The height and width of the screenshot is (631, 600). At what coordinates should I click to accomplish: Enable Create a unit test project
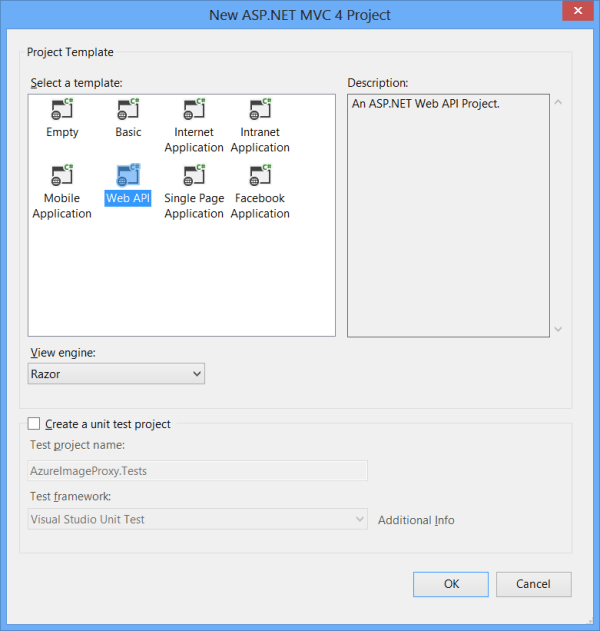pos(34,424)
